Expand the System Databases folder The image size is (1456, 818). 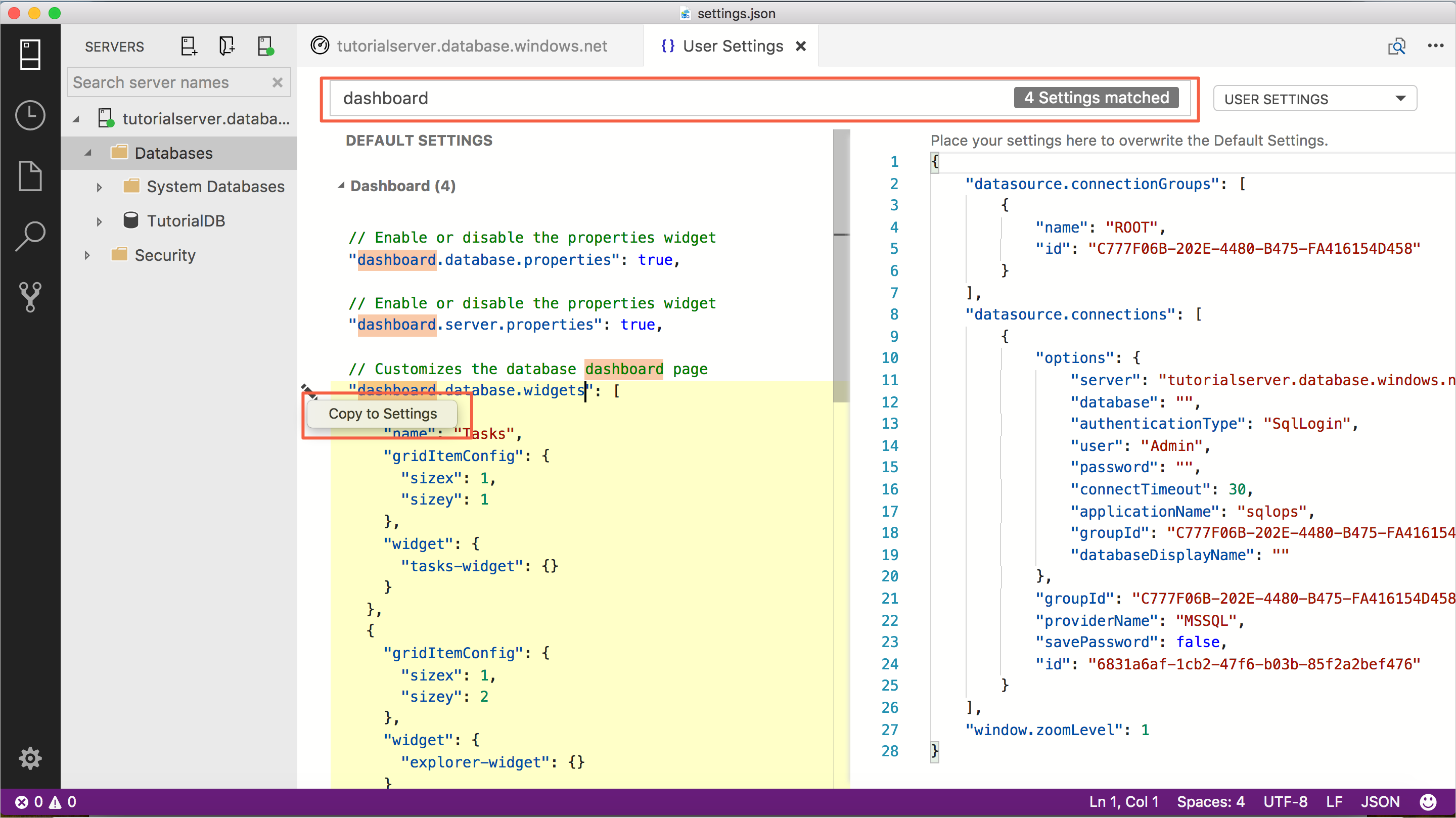99,187
